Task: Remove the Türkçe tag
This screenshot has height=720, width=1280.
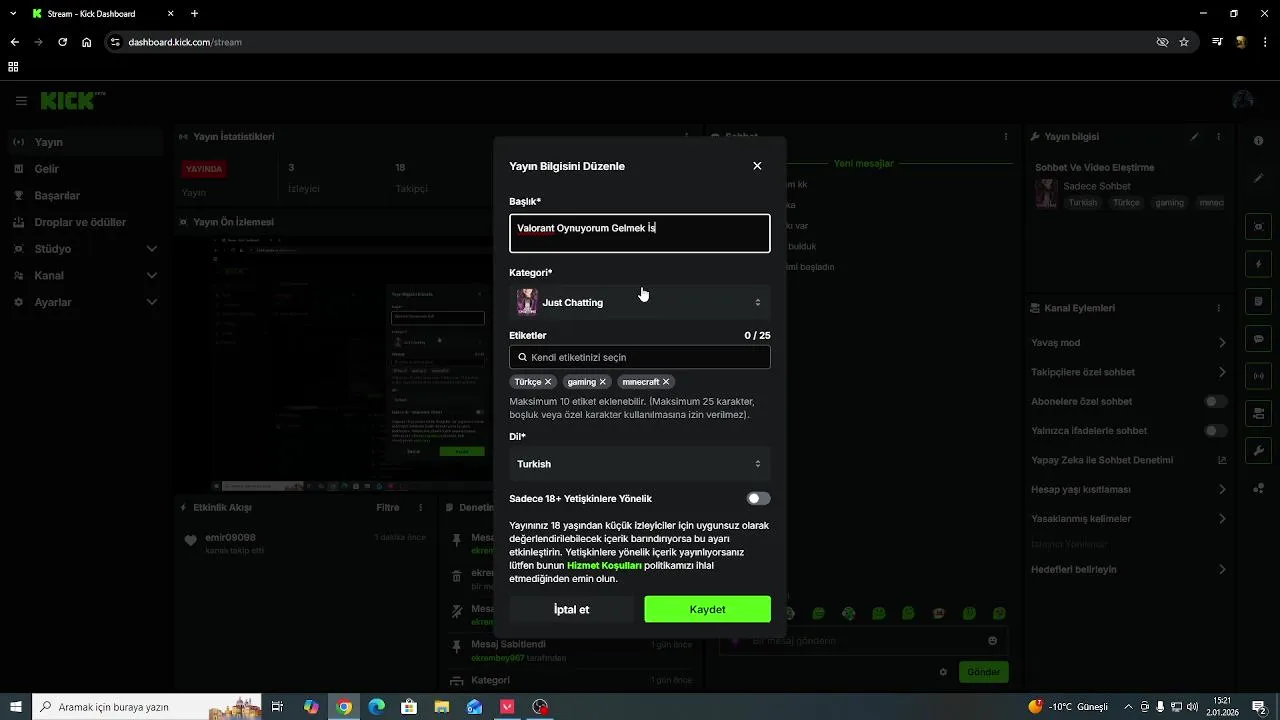Action: (548, 382)
